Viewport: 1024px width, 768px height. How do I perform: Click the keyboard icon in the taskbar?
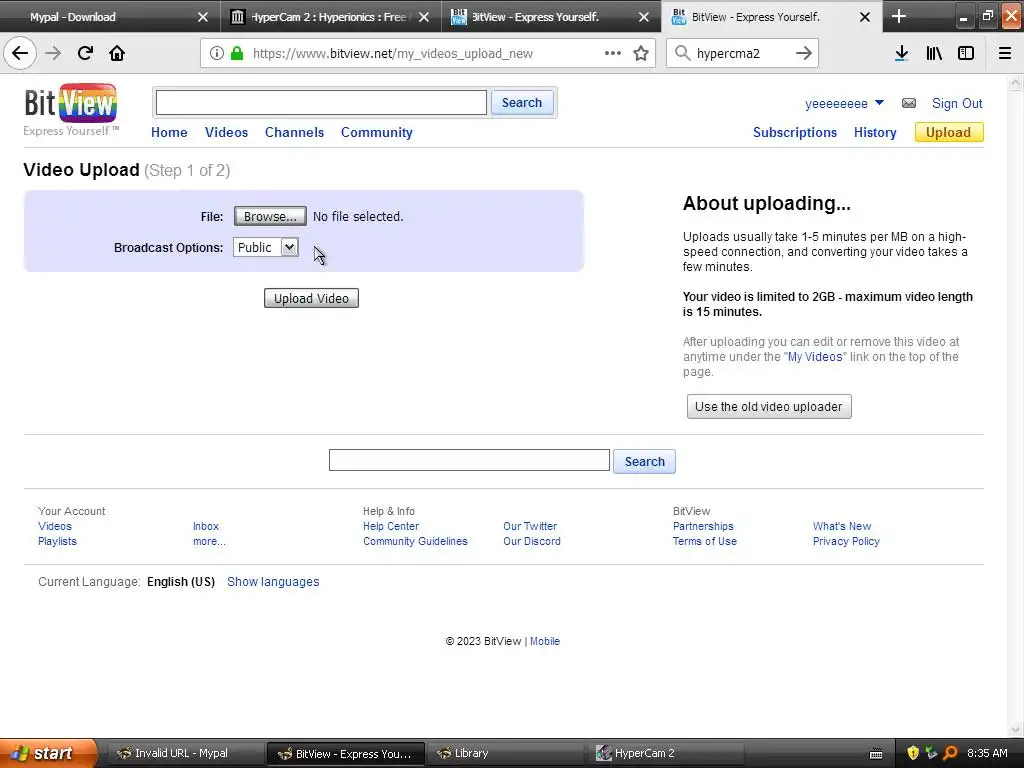[x=876, y=754]
